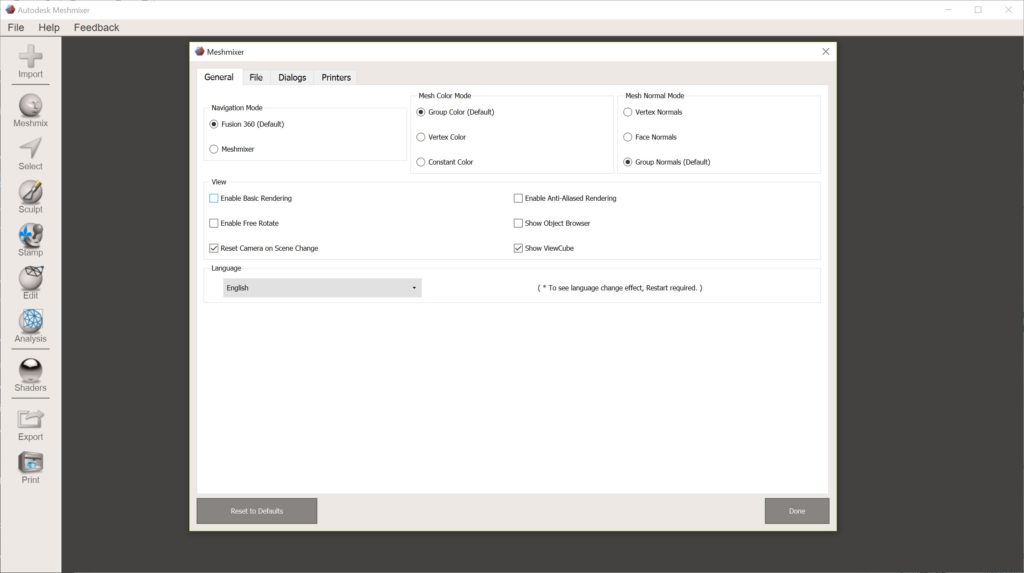Open the Import tool in sidebar

click(x=30, y=61)
